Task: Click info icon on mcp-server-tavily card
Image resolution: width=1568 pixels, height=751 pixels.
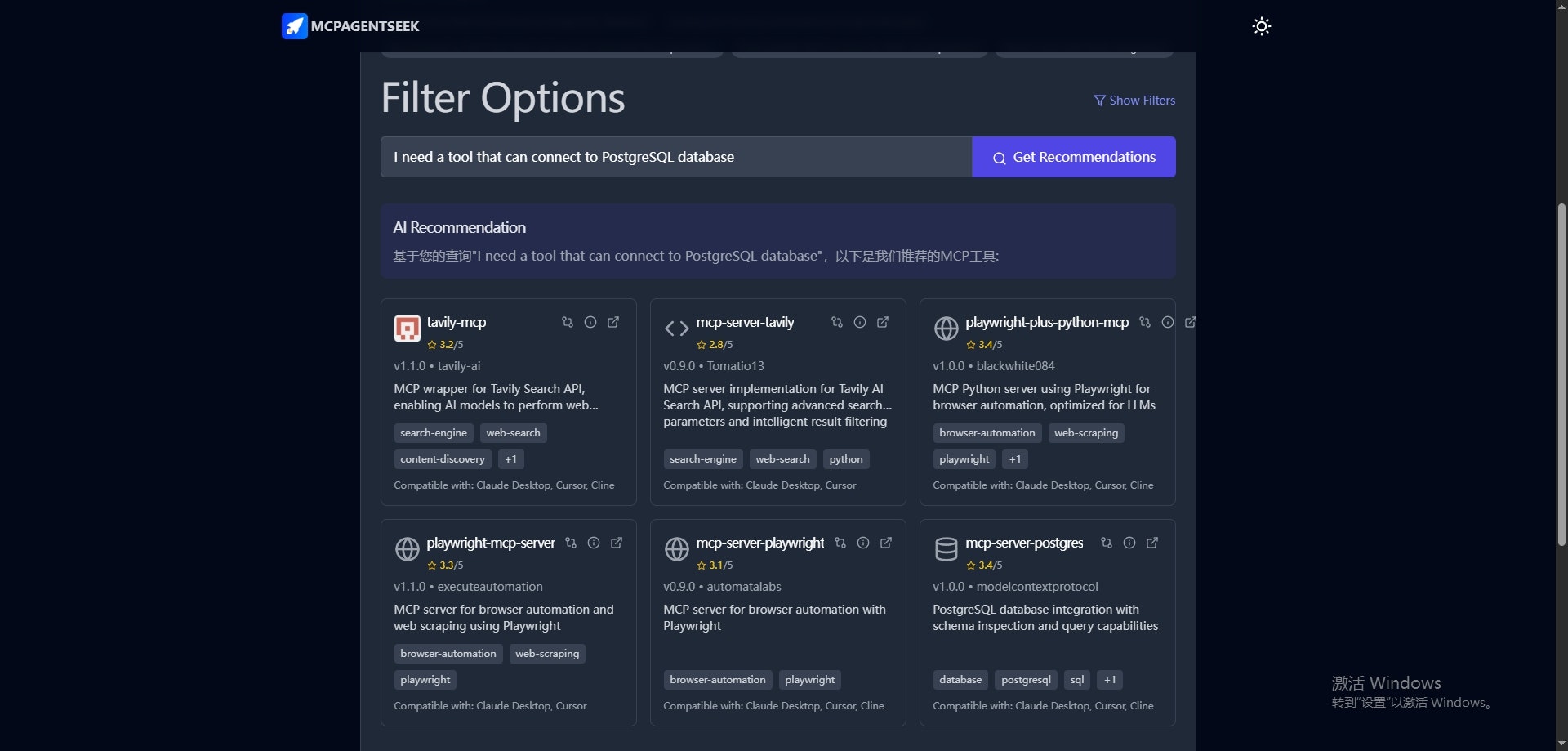Action: (860, 322)
